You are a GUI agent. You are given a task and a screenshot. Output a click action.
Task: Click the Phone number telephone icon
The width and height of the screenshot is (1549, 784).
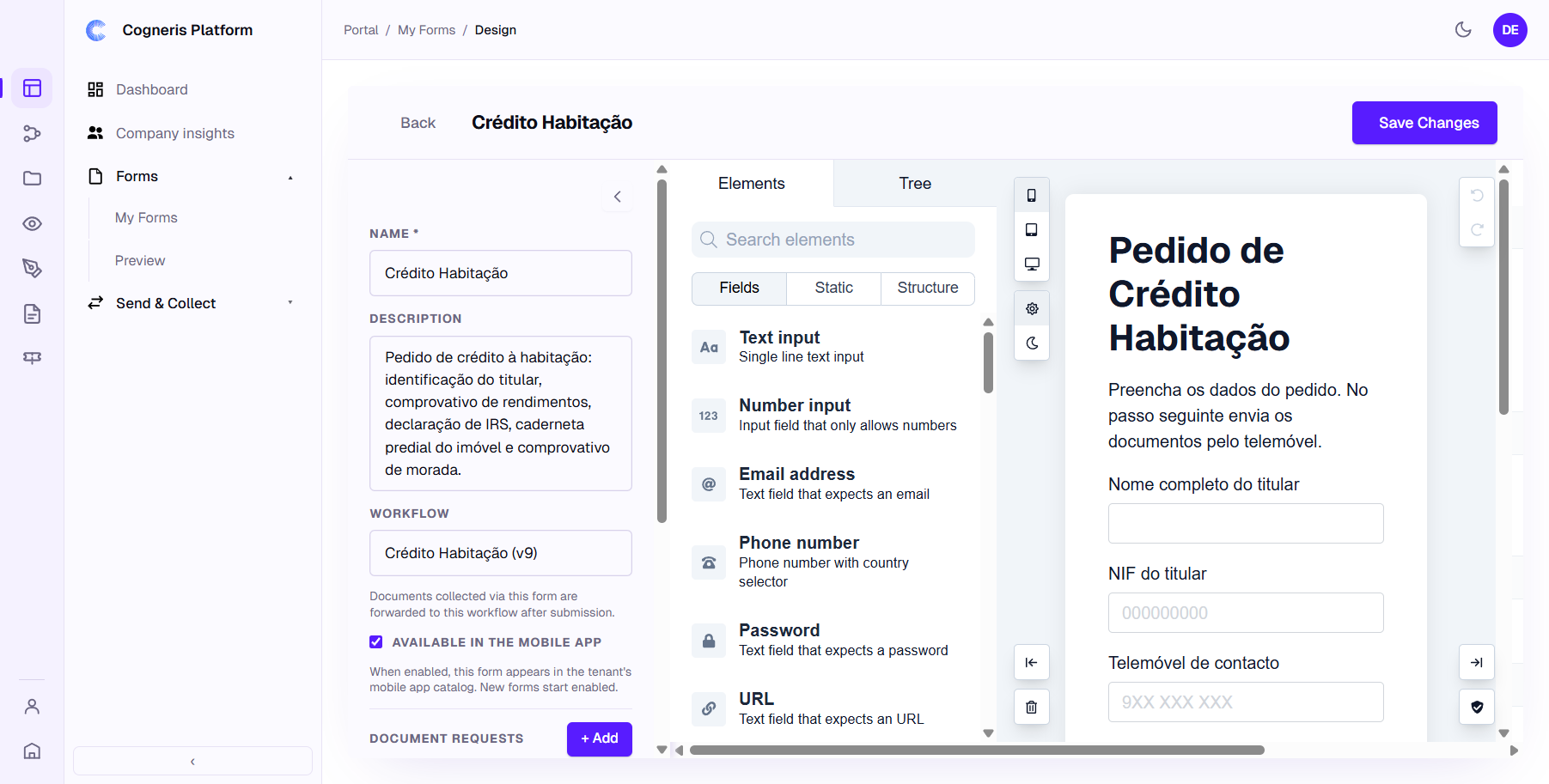[709, 562]
